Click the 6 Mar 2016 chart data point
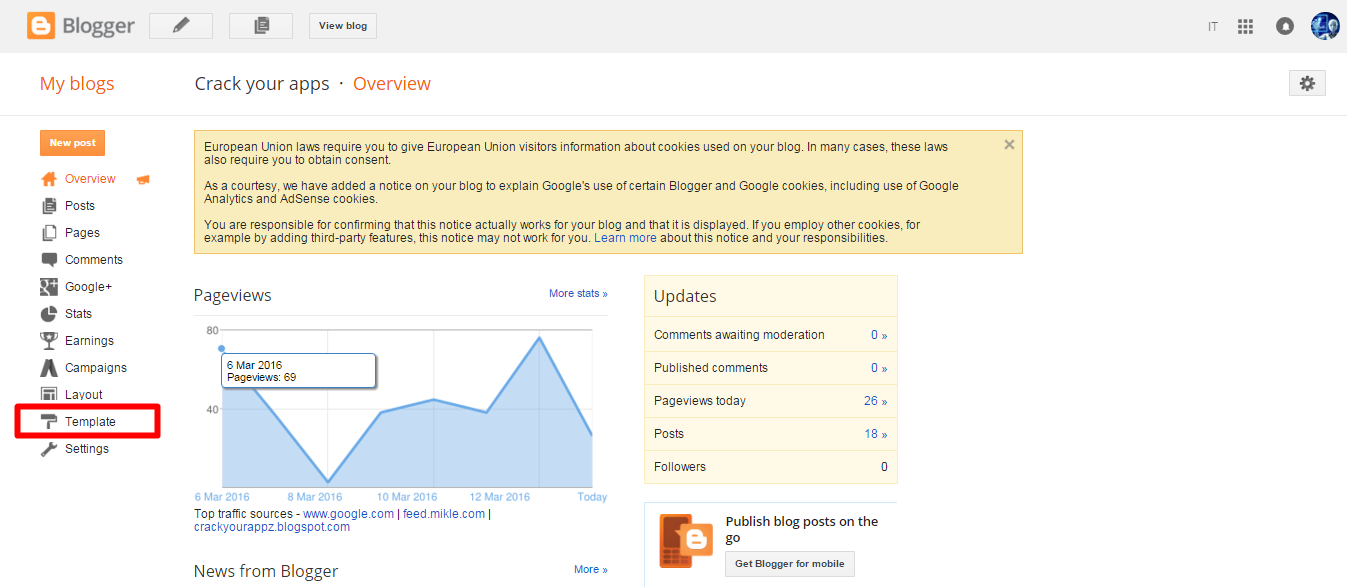The image size is (1347, 587). [222, 349]
